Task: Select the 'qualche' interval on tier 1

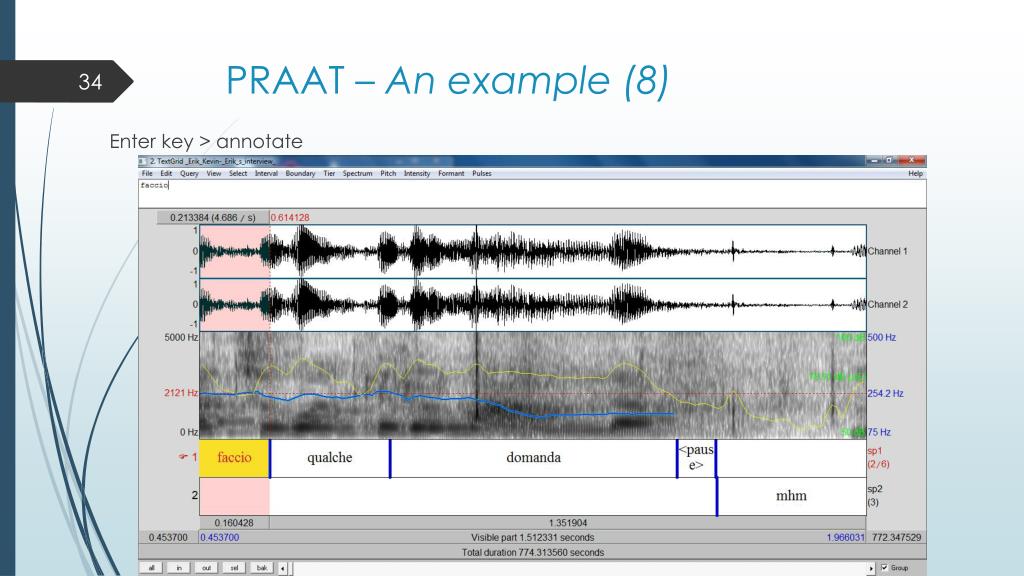Action: point(330,458)
